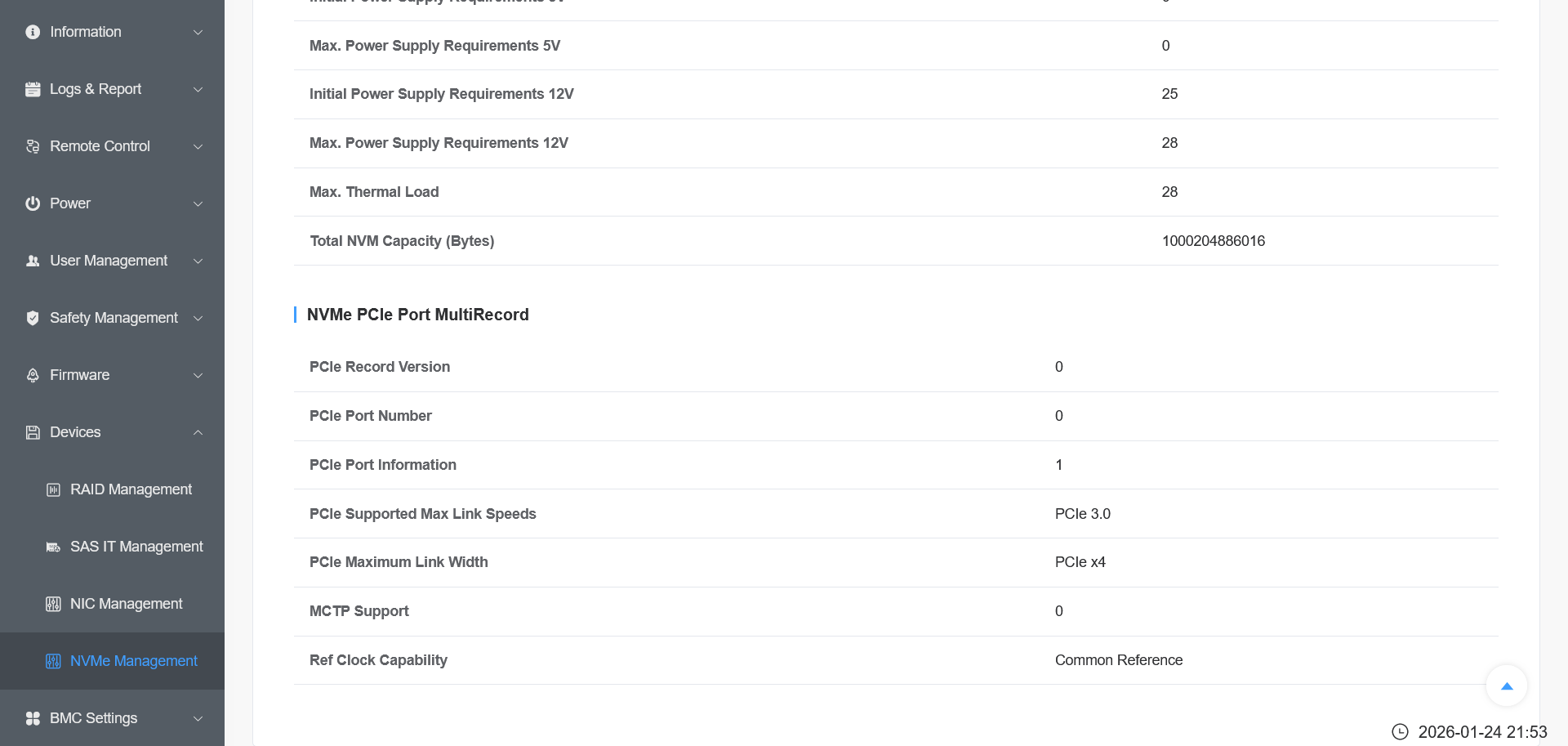Image resolution: width=1568 pixels, height=746 pixels.
Task: Select NVMe Management menu item
Action: 133,661
